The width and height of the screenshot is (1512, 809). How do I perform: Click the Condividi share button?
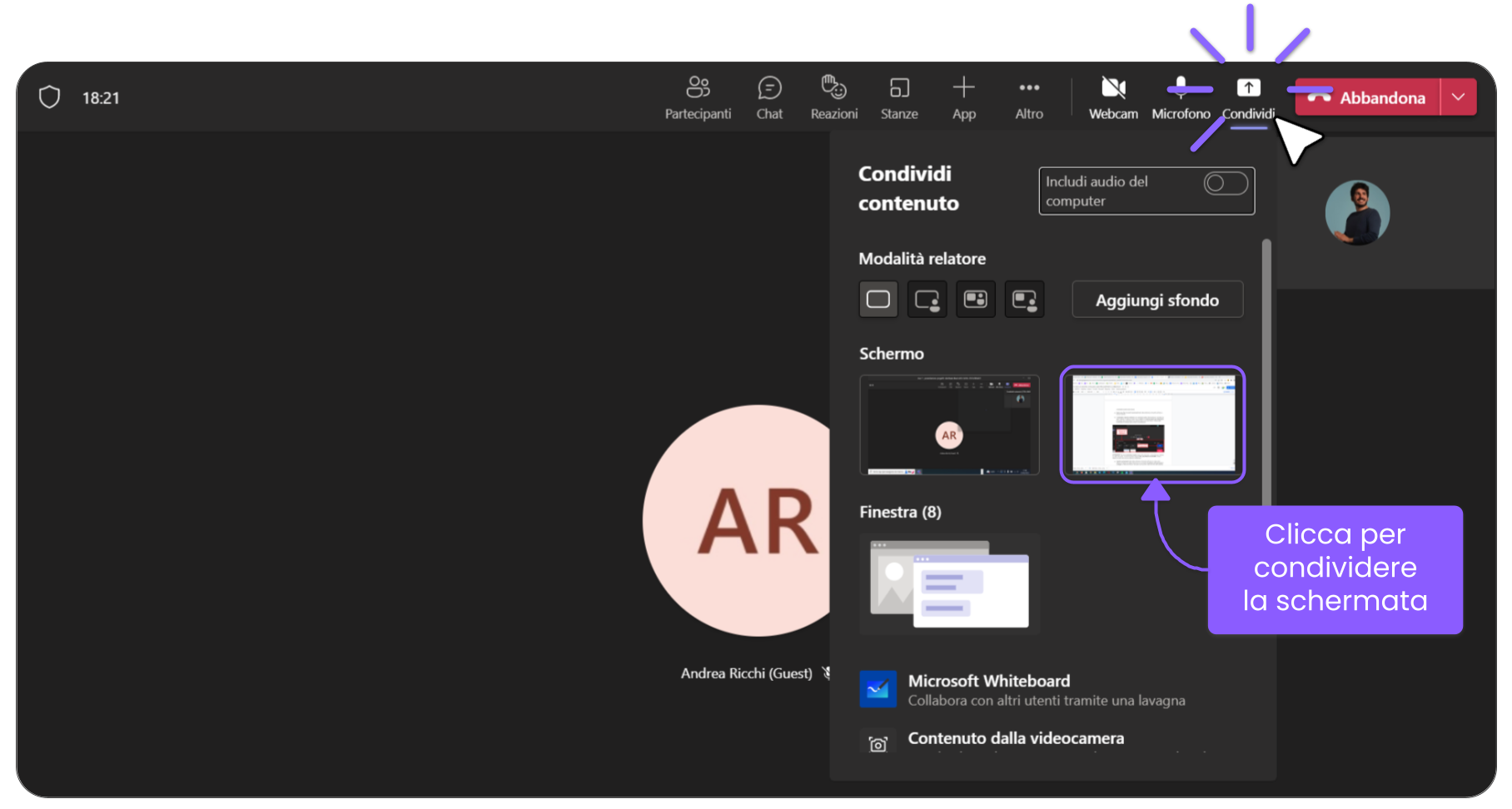point(1248,98)
